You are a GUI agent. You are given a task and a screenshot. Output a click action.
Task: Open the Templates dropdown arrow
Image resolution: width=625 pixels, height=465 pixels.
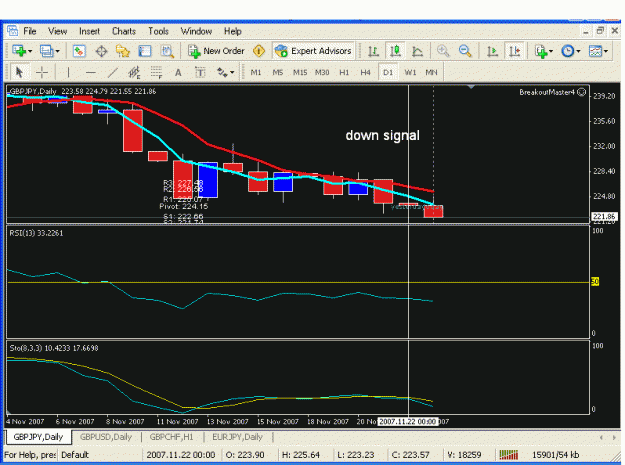[606, 51]
